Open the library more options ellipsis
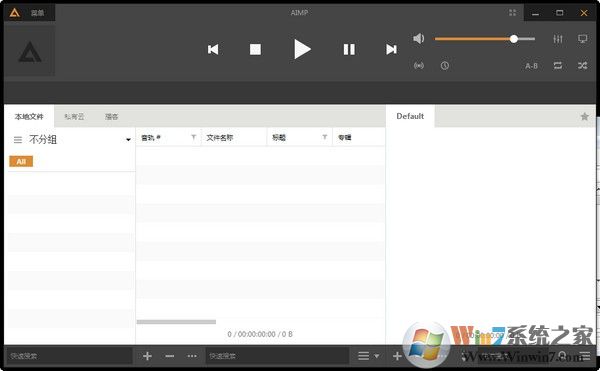 pyautogui.click(x=192, y=356)
